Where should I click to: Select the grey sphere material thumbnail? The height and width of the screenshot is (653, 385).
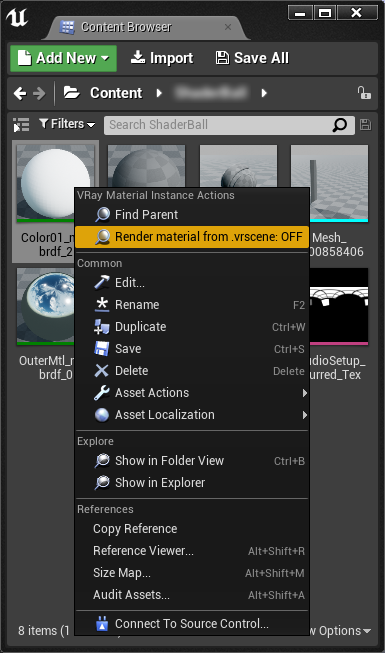tap(146, 166)
